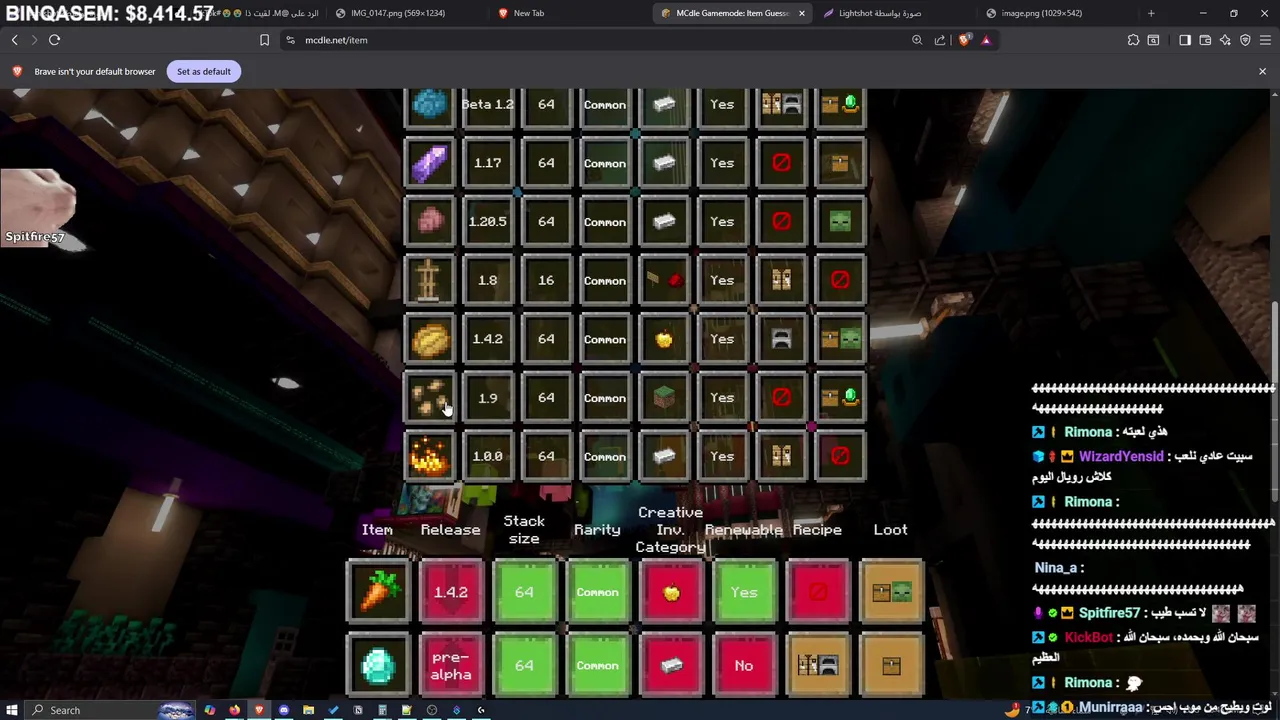Click KickBot username in chat

pyautogui.click(x=1089, y=637)
